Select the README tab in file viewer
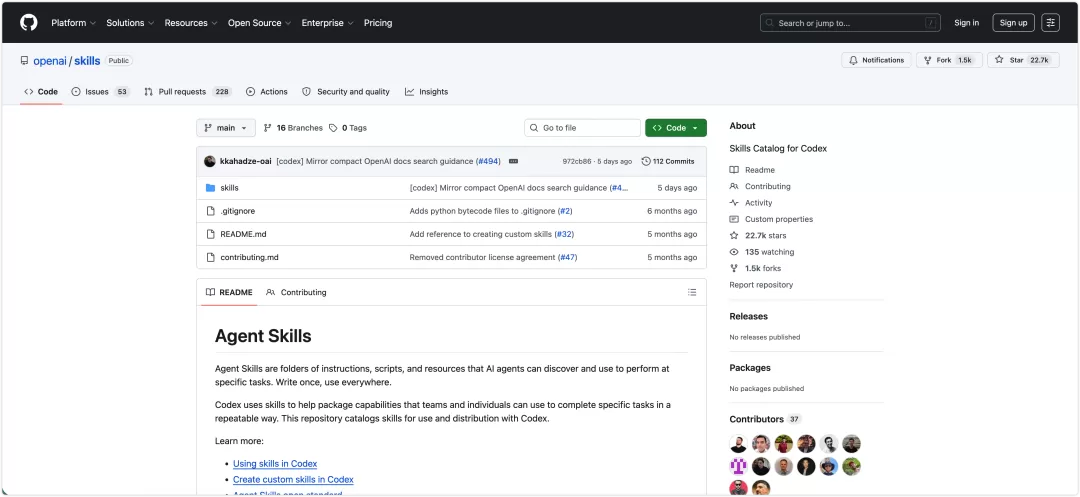The height and width of the screenshot is (497, 1080). [229, 293]
